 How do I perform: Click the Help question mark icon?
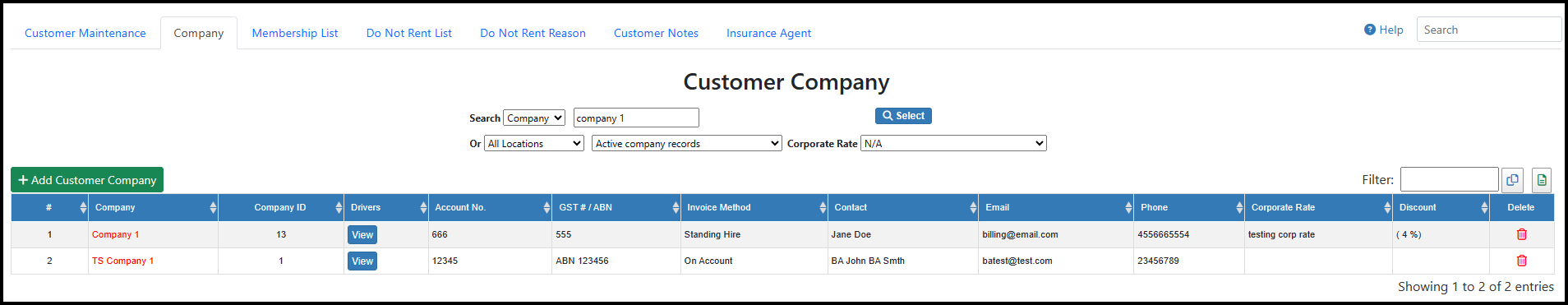coord(1370,30)
